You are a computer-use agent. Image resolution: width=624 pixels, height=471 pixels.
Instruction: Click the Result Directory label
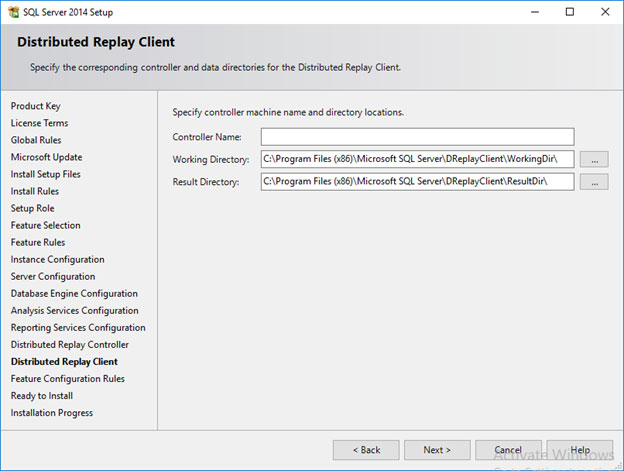point(206,182)
